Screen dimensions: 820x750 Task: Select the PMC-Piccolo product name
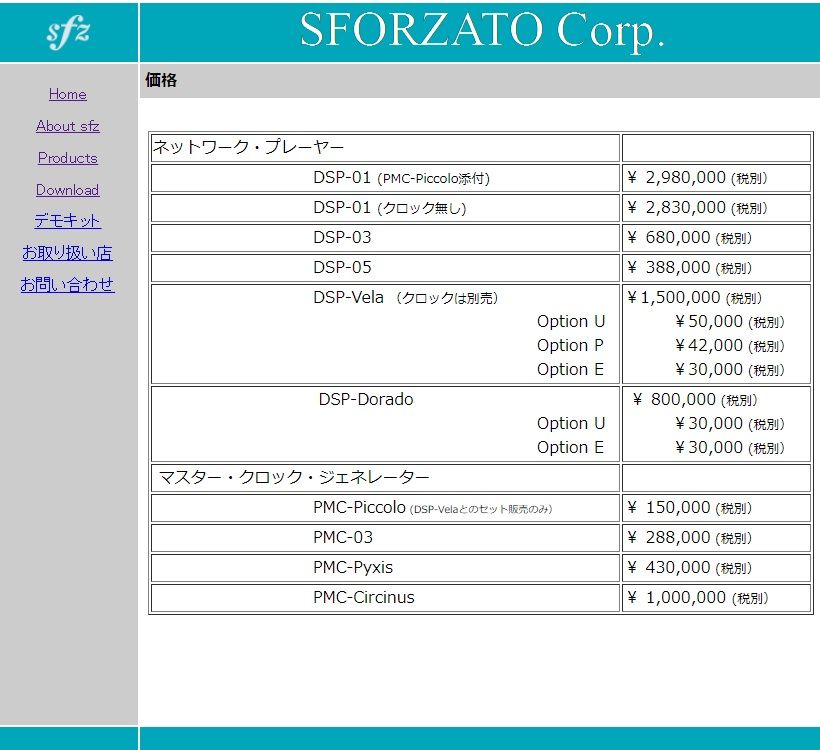pos(359,507)
